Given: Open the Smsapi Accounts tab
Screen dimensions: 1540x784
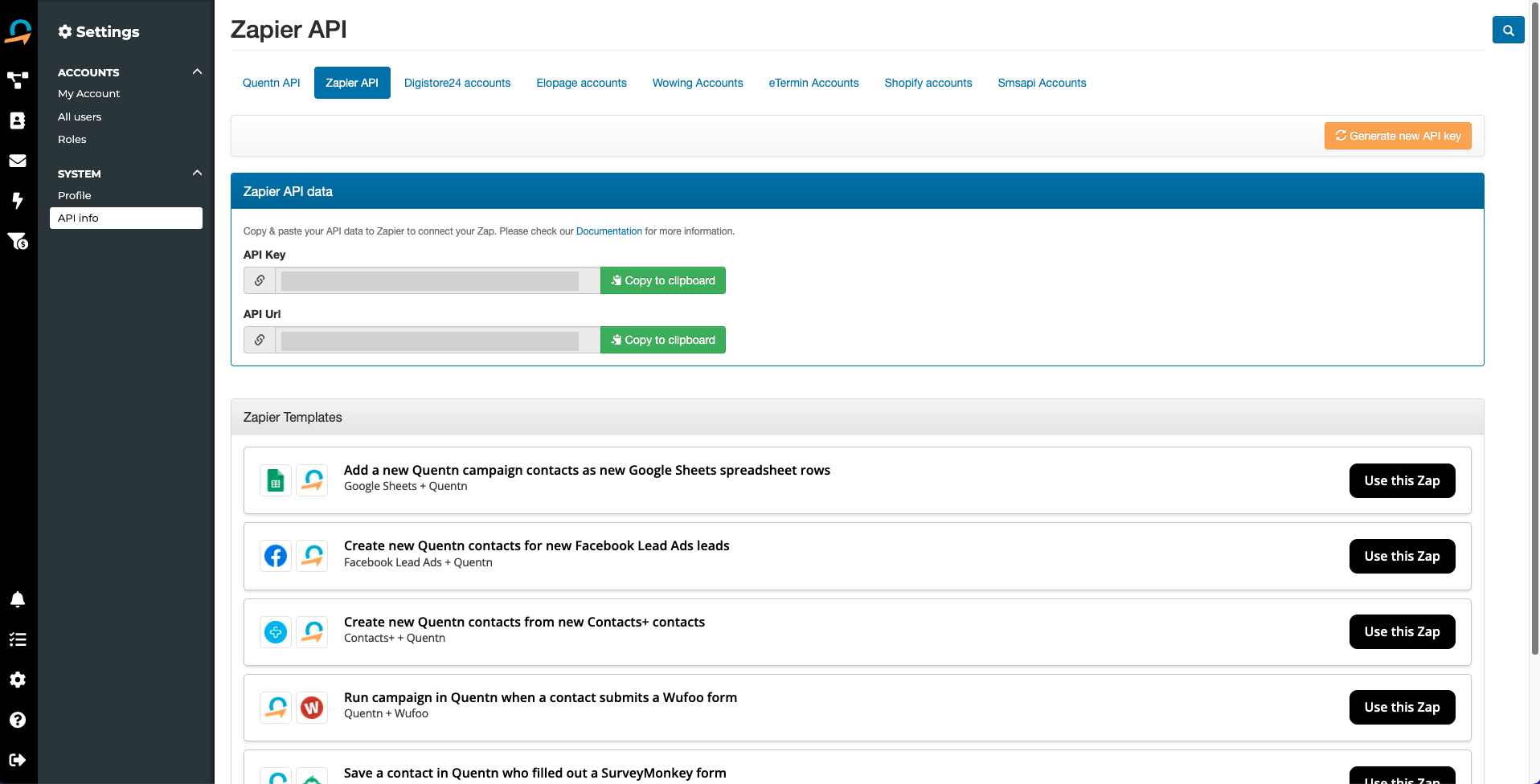Looking at the screenshot, I should tap(1042, 83).
